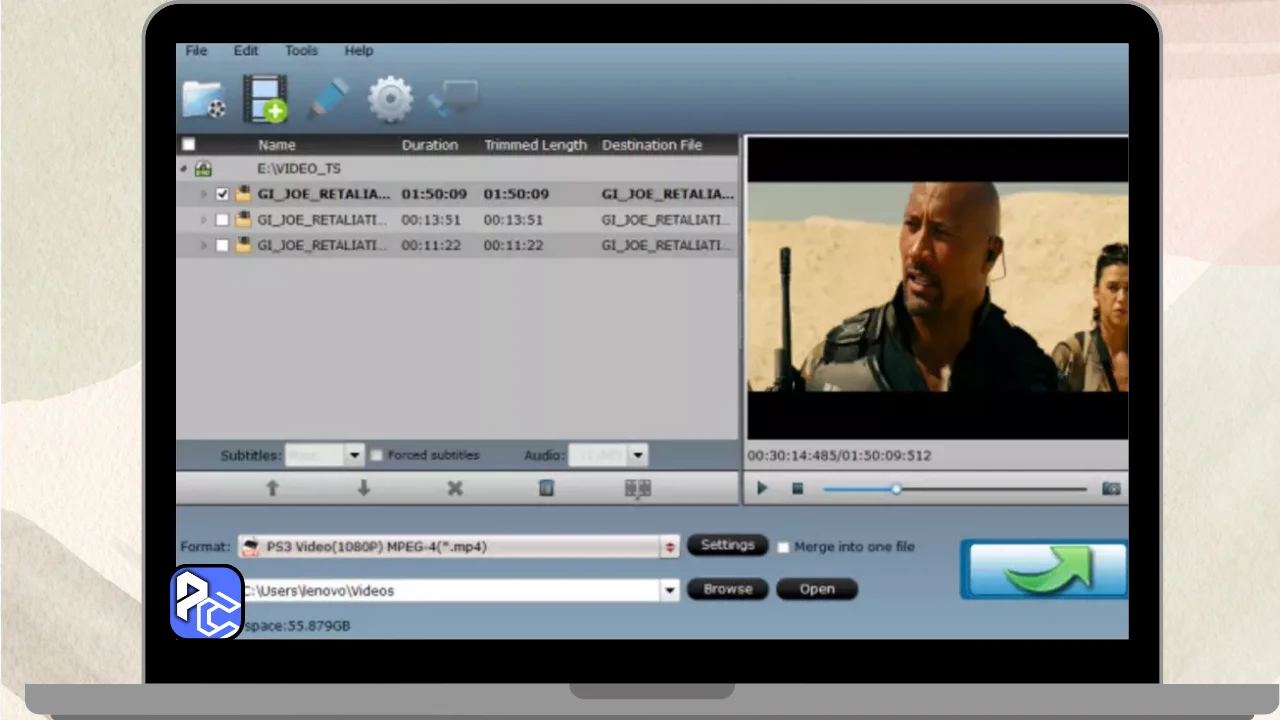The height and width of the screenshot is (720, 1280).
Task: Enable the Forced subtitles checkbox
Action: (377, 455)
